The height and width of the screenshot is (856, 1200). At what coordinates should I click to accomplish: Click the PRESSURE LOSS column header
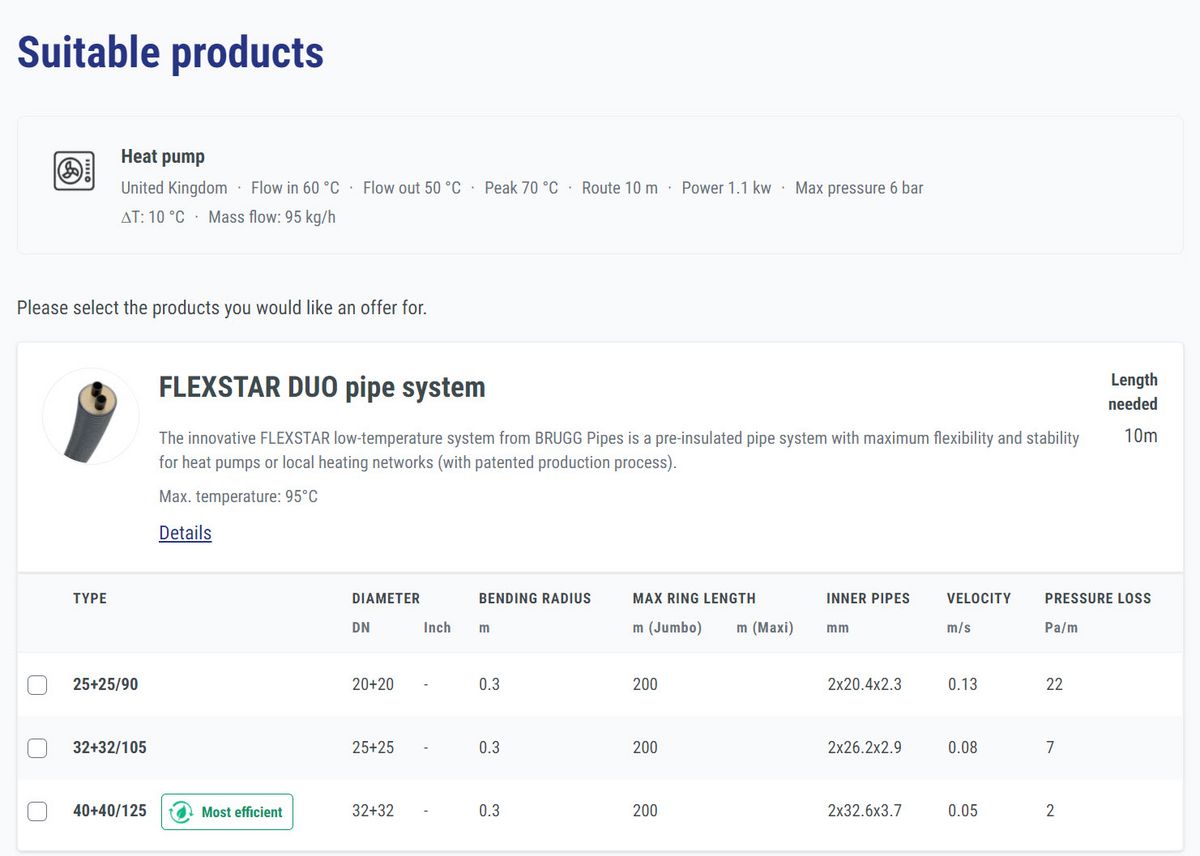tap(1097, 598)
